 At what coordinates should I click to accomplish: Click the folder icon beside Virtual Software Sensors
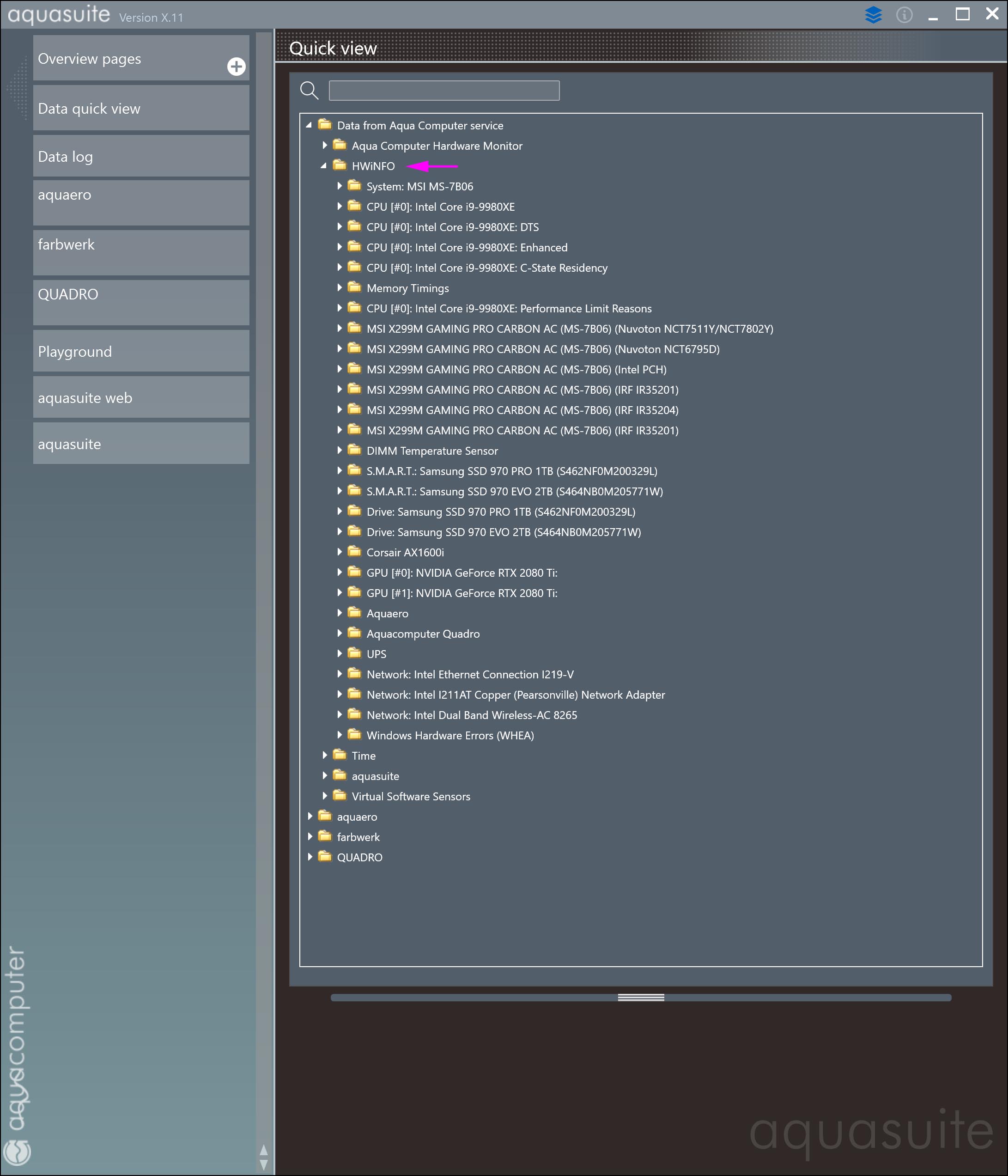(x=340, y=796)
